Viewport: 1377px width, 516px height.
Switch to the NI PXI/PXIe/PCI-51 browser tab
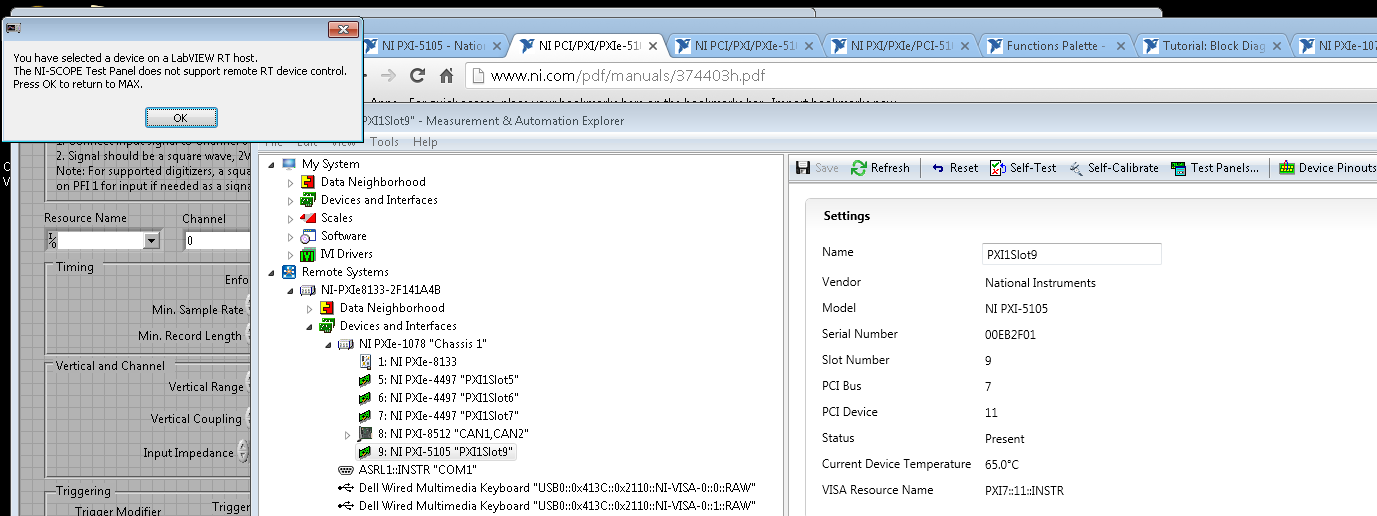pyautogui.click(x=902, y=46)
